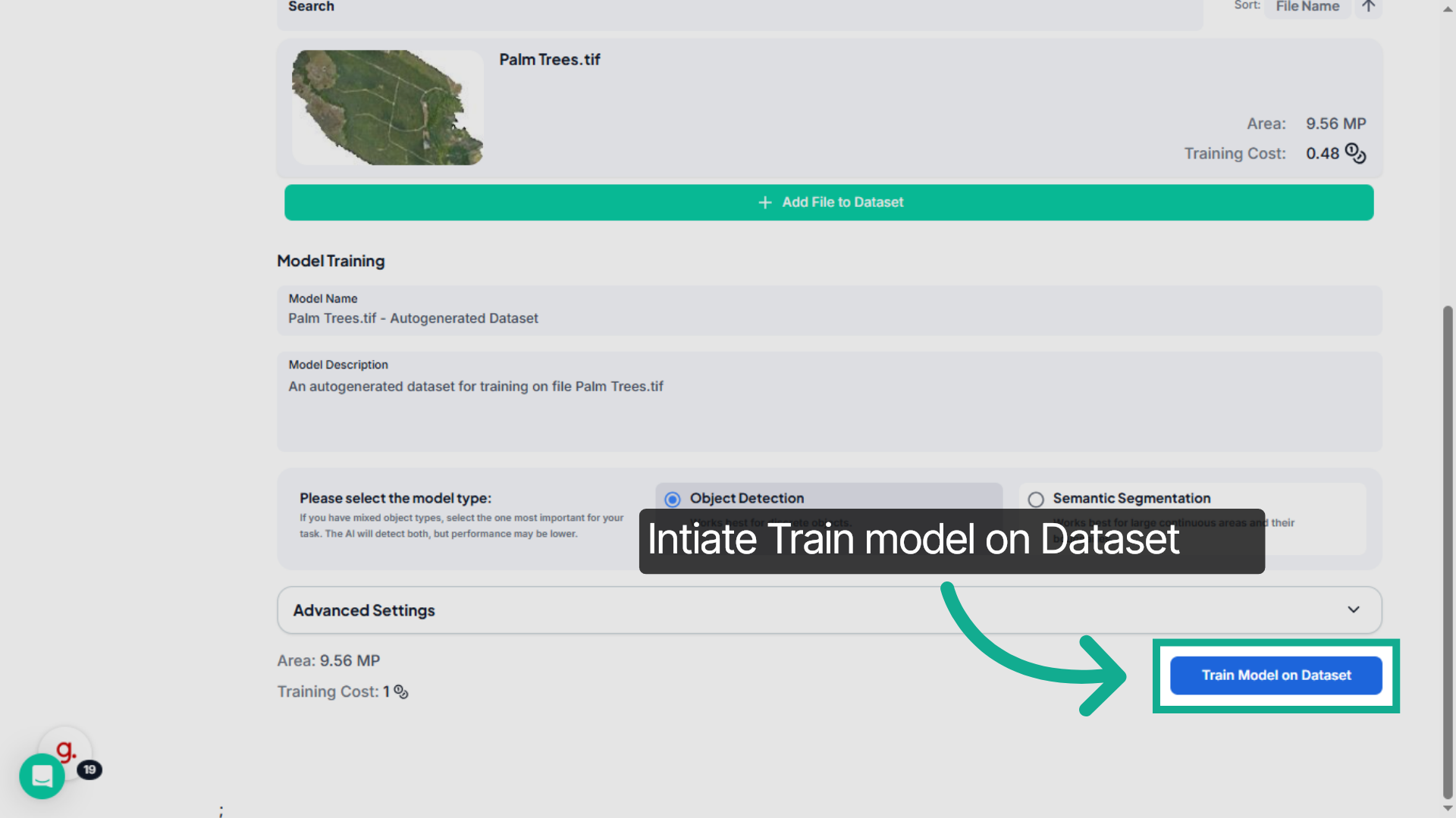Edit the Model Description text area
Viewport: 1456px width, 818px height.
click(x=829, y=402)
